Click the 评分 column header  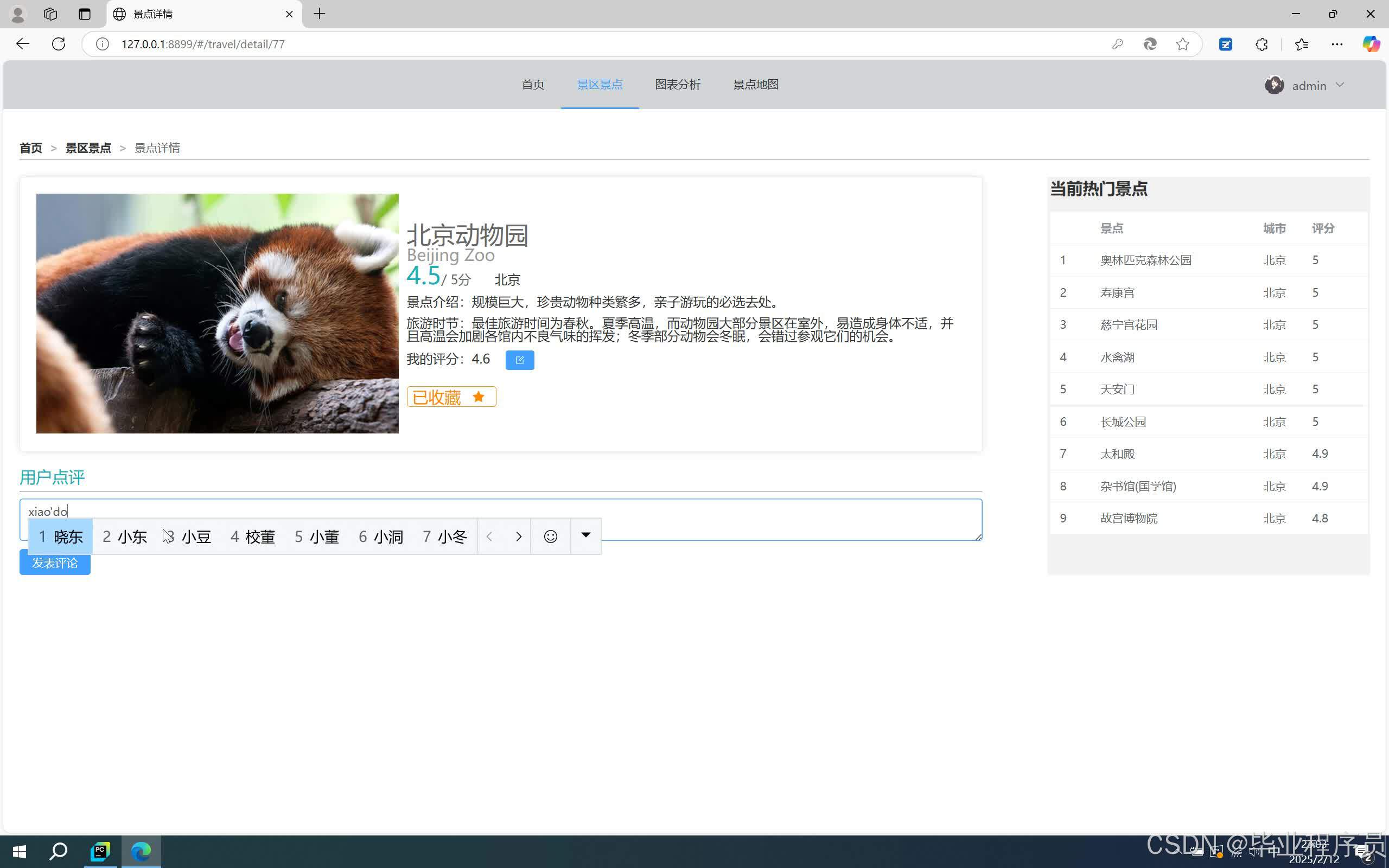[x=1323, y=228]
